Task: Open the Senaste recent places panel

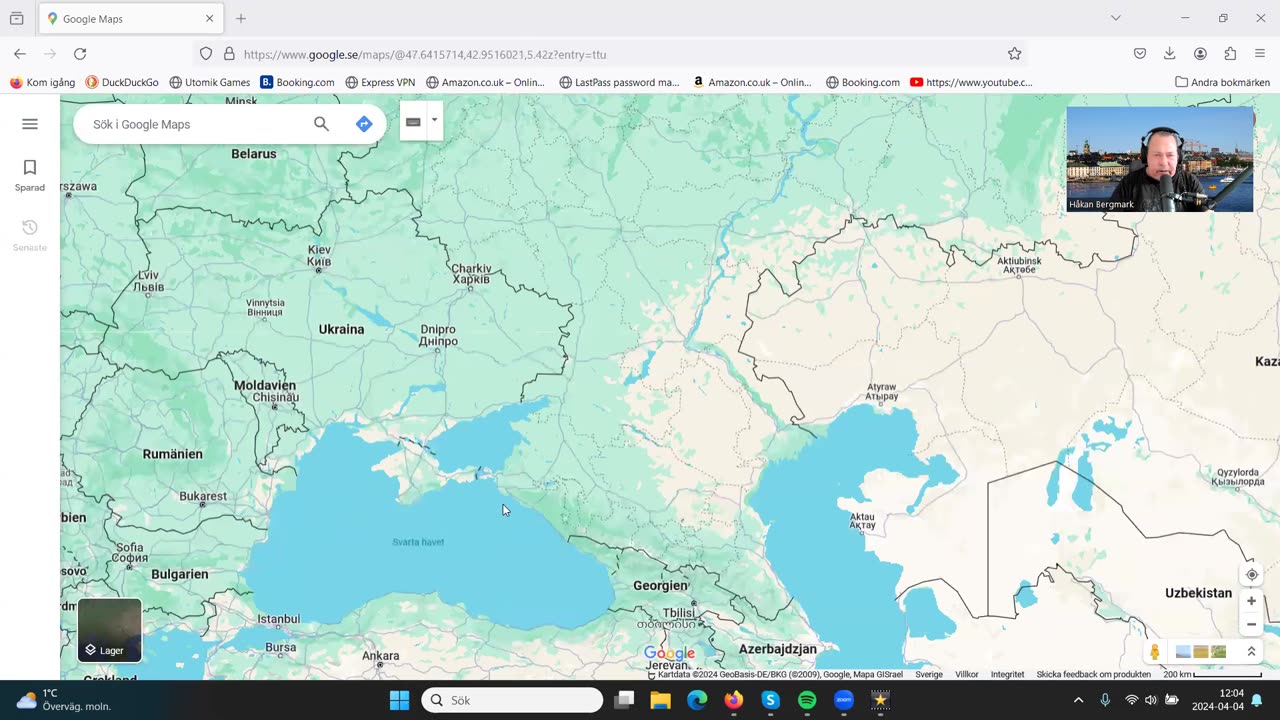Action: pos(30,235)
